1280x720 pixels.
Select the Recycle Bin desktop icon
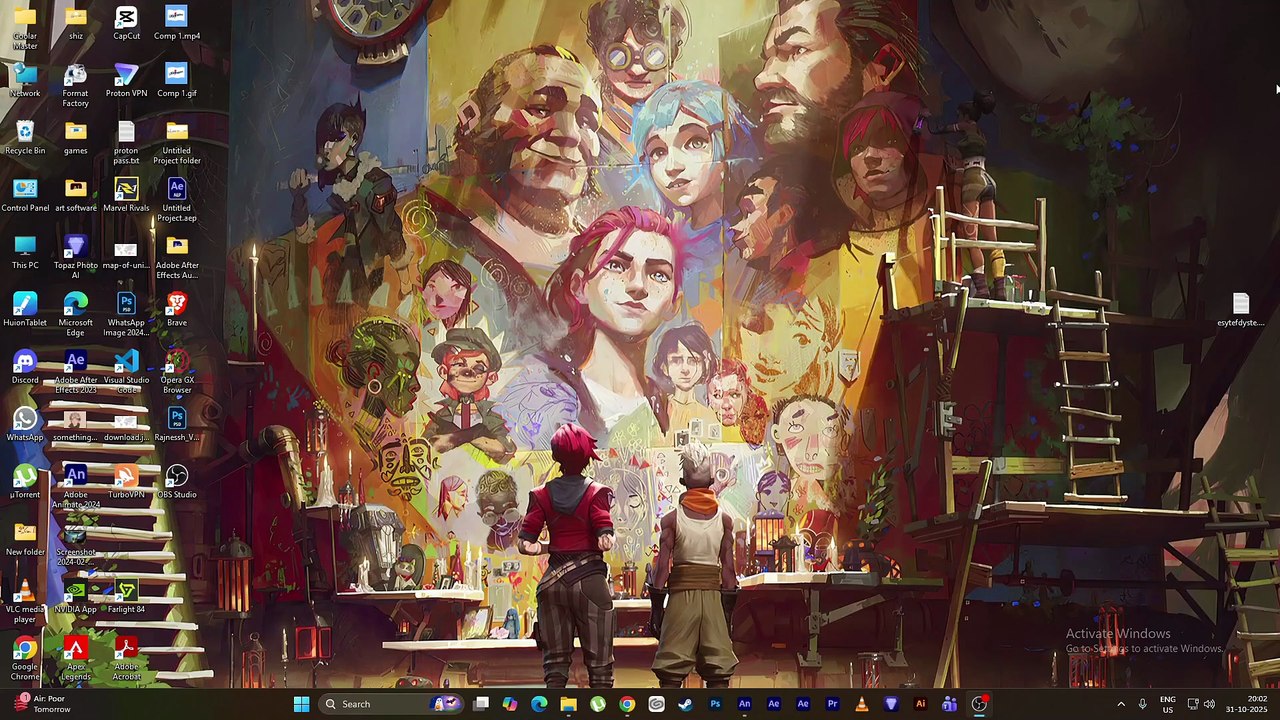[x=25, y=138]
